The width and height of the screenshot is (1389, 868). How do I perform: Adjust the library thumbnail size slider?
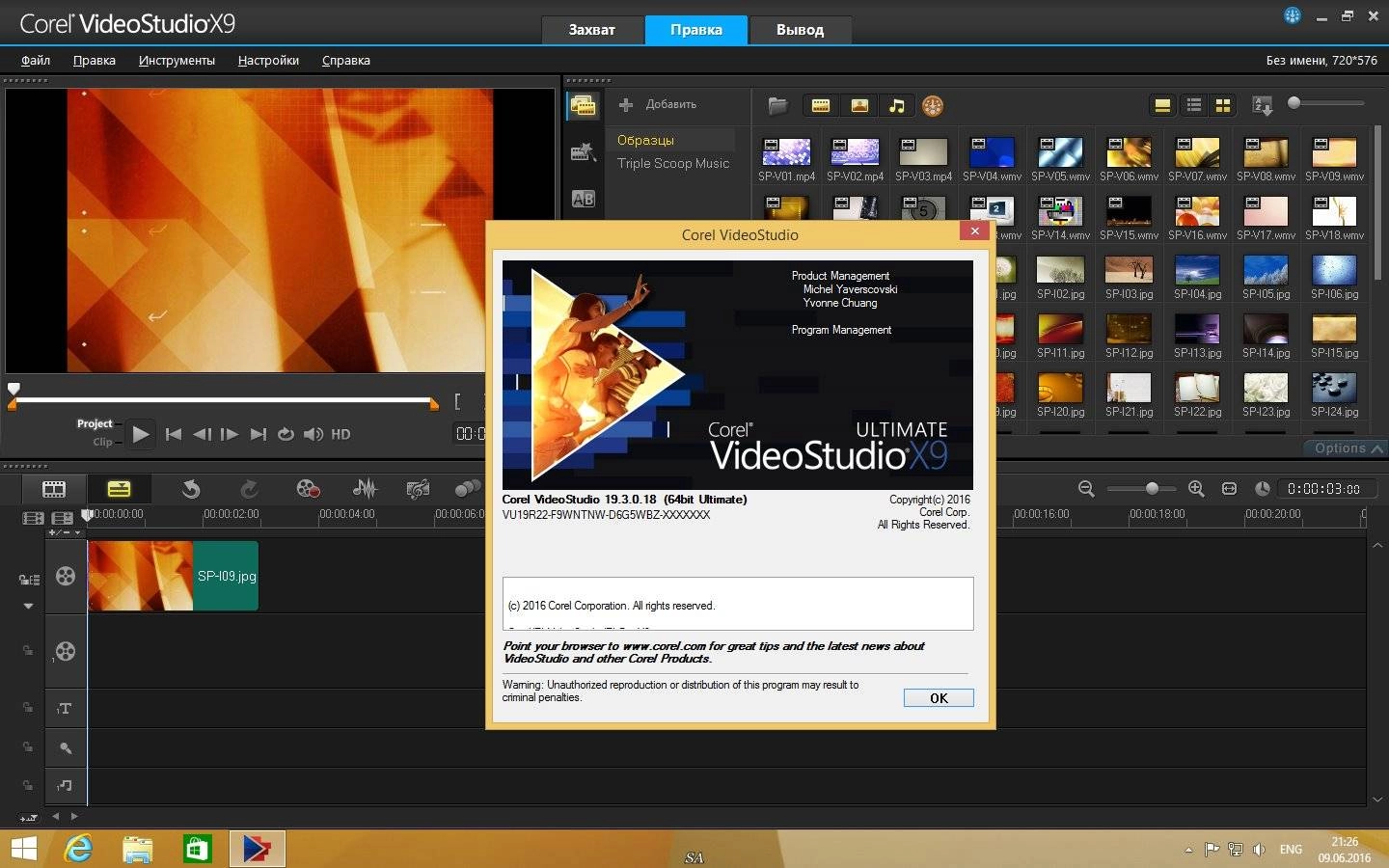(x=1325, y=103)
